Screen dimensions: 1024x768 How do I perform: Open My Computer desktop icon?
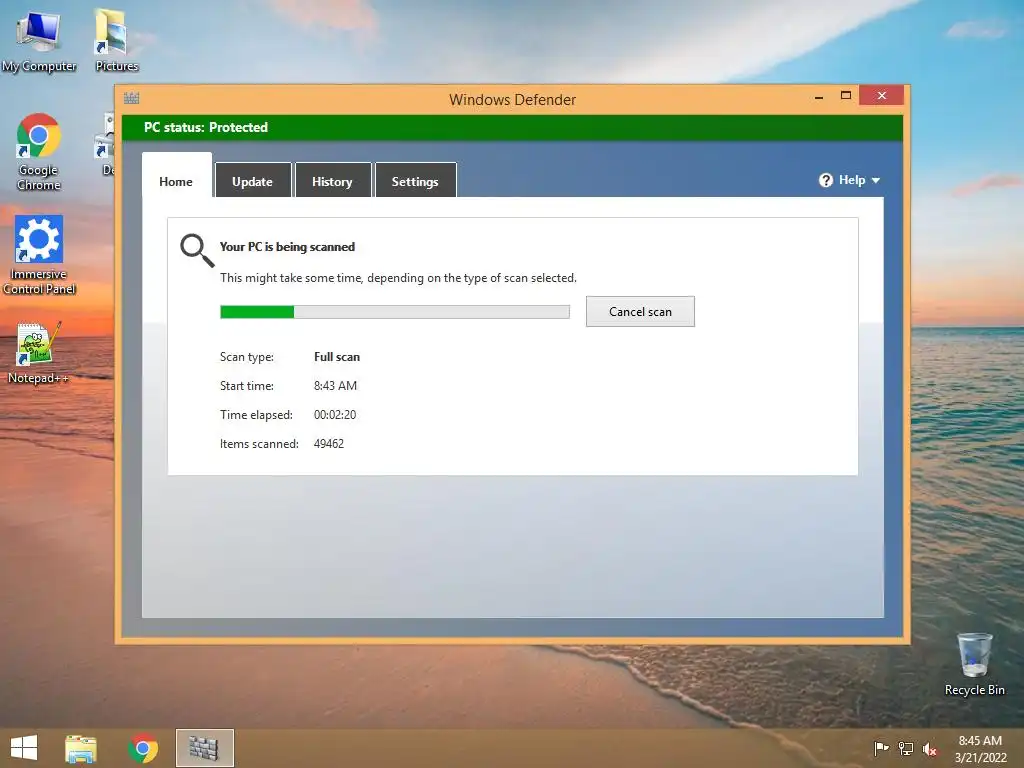(x=39, y=40)
